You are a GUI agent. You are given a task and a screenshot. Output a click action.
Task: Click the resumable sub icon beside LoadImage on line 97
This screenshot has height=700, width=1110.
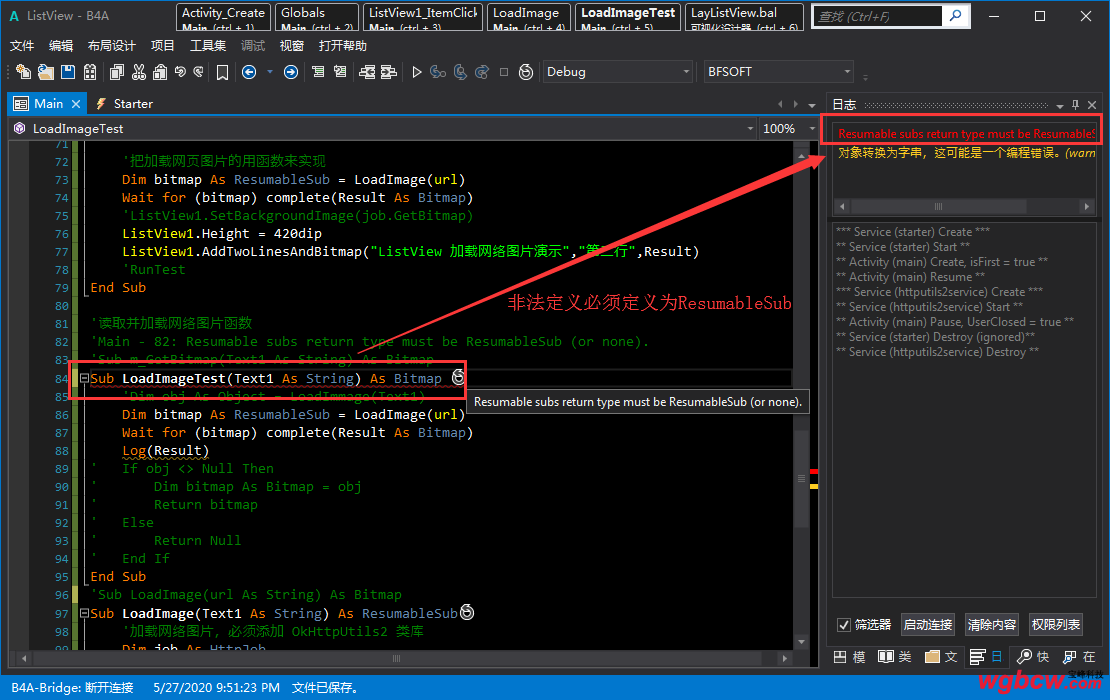(x=467, y=612)
